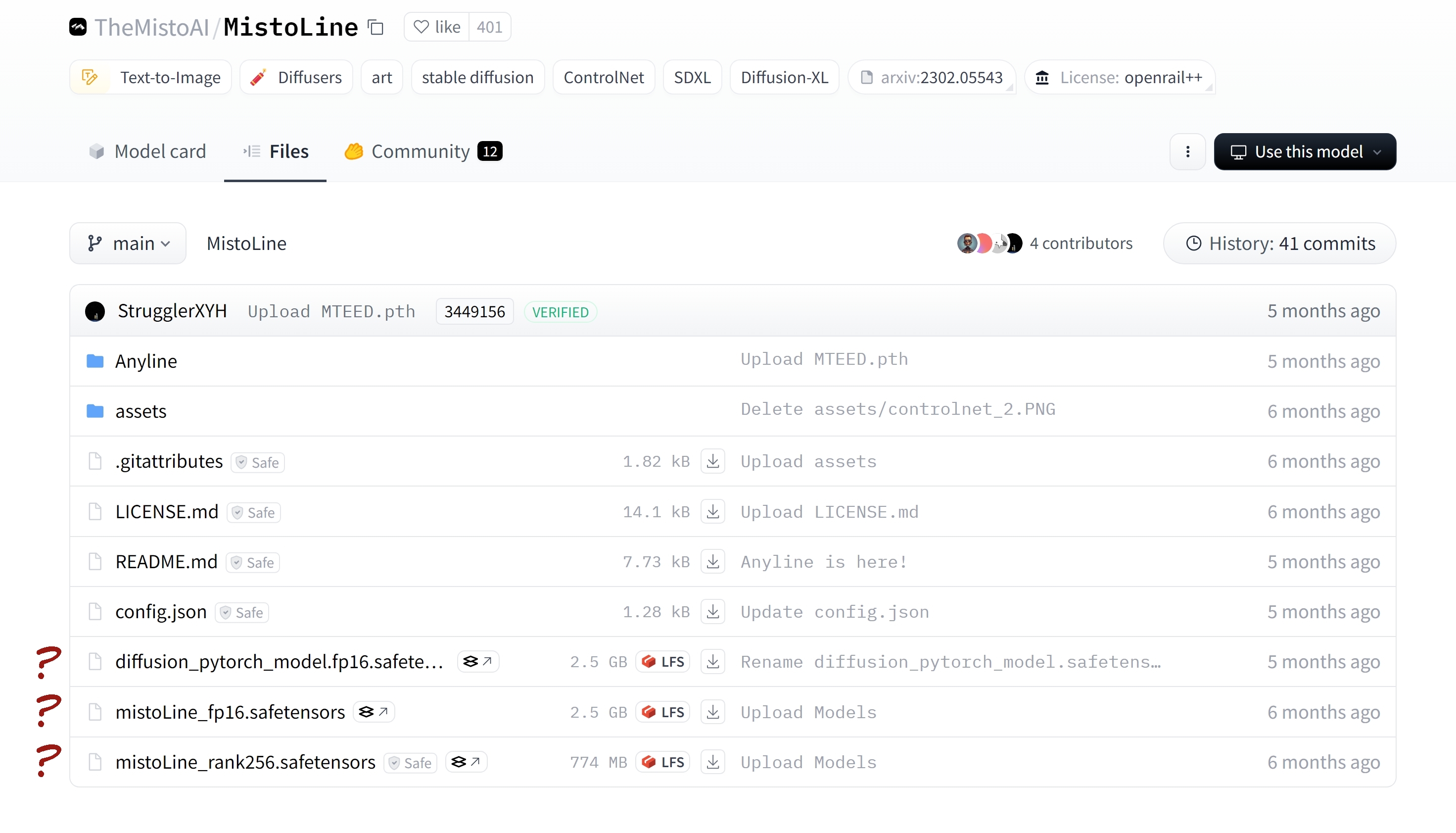
Task: Select the Diffusion-XL tag
Action: (784, 77)
